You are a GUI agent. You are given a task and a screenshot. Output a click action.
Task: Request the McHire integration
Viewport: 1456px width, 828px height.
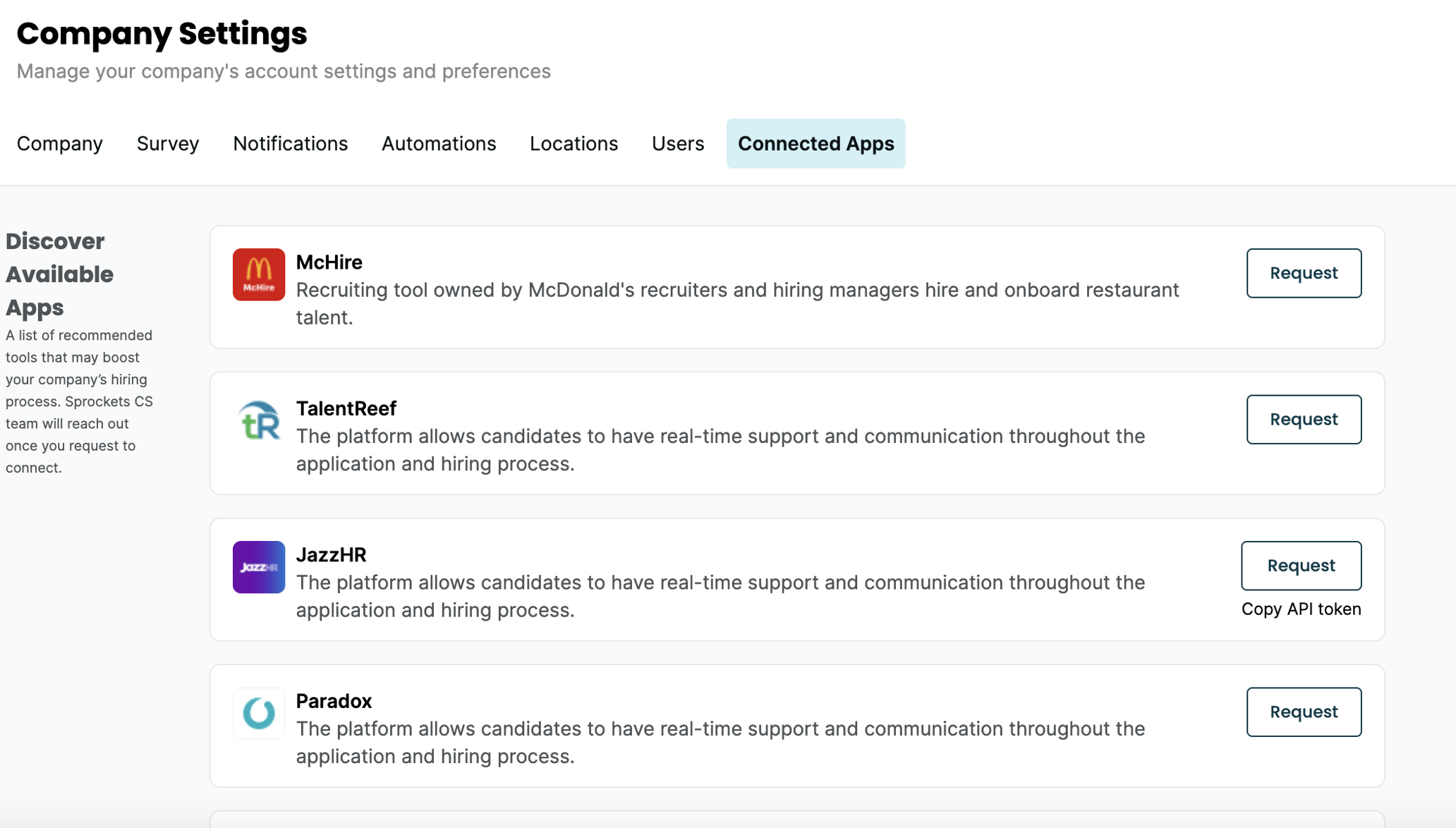click(1304, 273)
